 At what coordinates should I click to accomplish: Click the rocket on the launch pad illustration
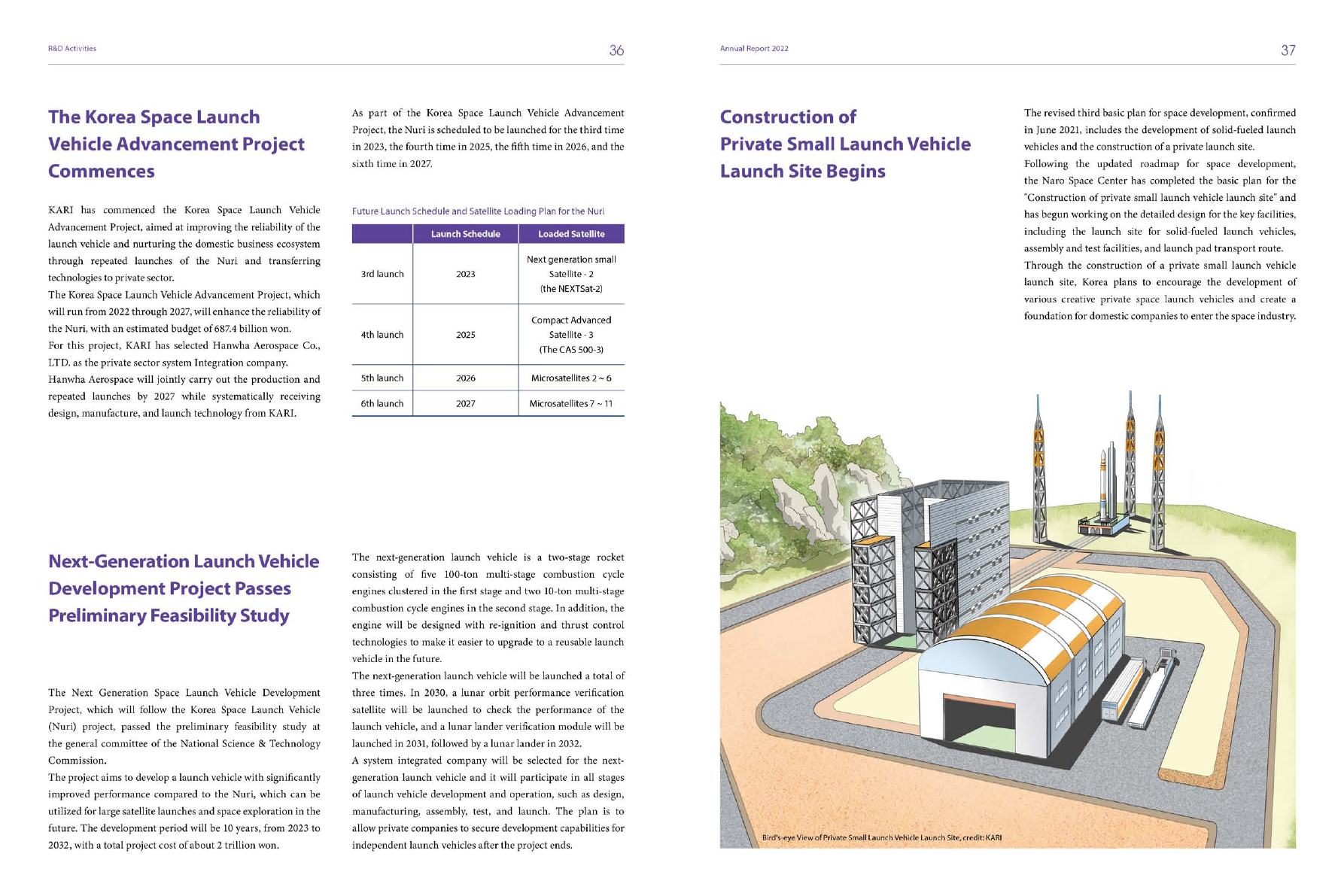pyautogui.click(x=1103, y=485)
